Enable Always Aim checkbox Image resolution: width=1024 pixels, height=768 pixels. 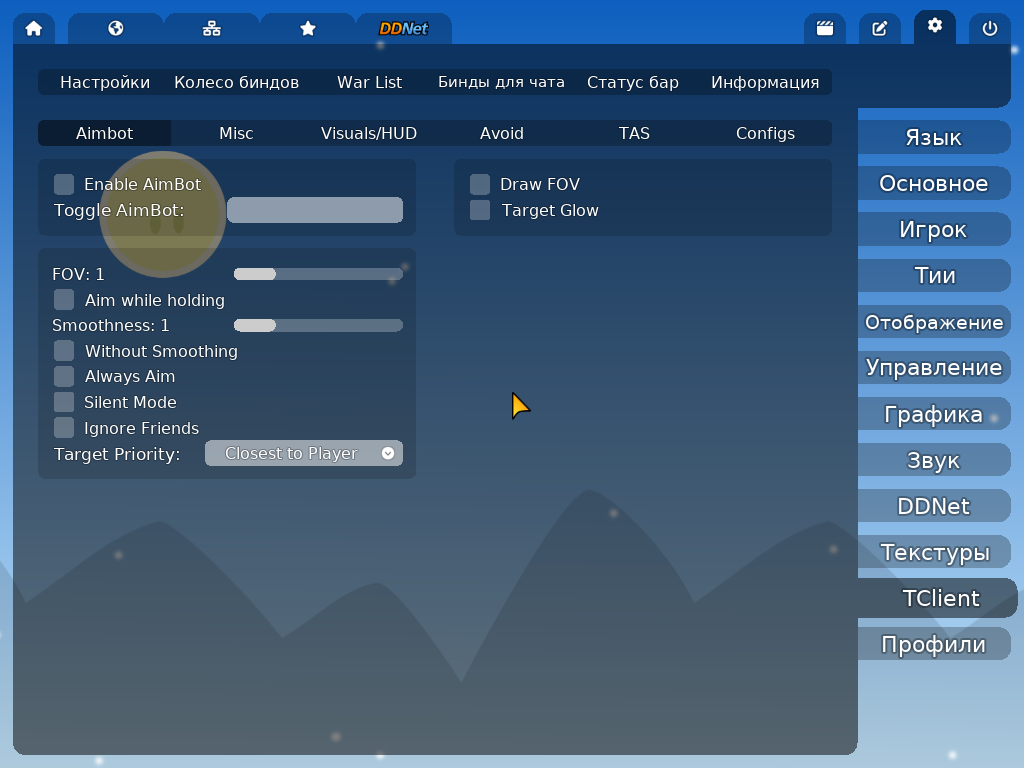pyautogui.click(x=64, y=377)
